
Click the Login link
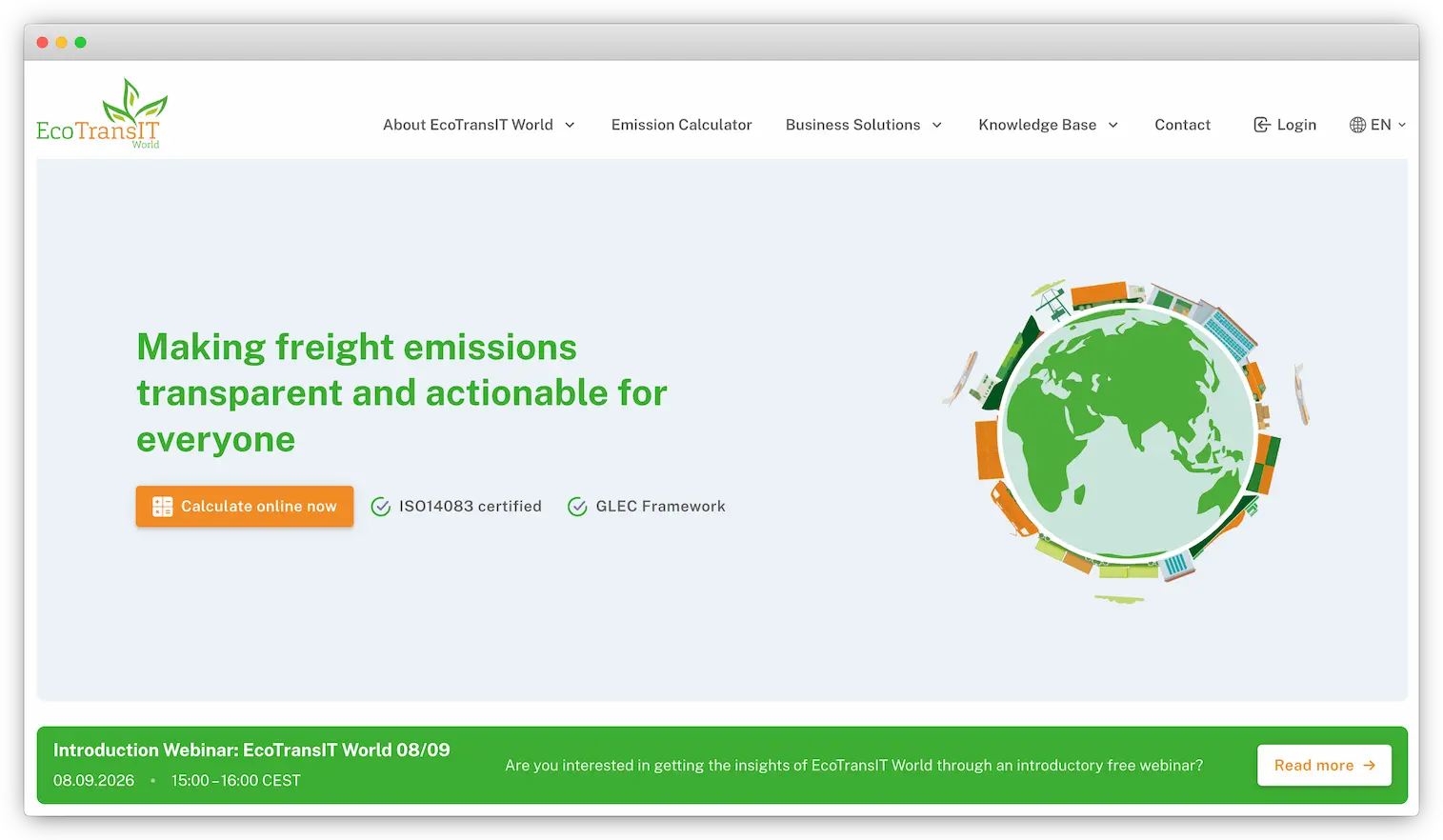(x=1285, y=125)
